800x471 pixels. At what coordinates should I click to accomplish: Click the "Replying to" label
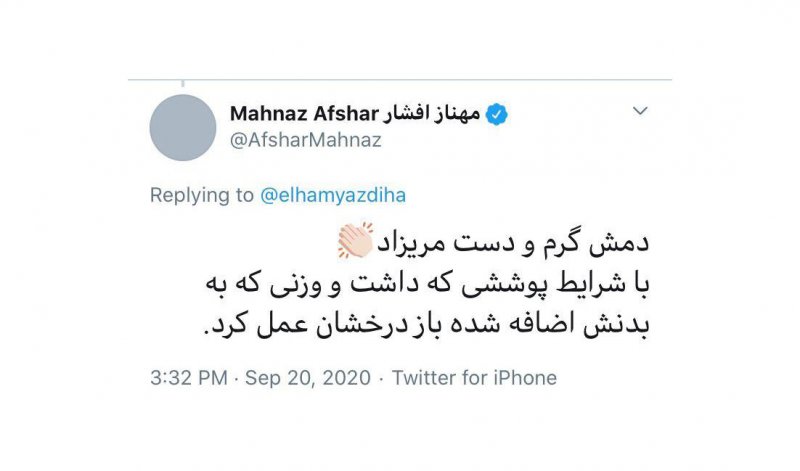point(202,195)
